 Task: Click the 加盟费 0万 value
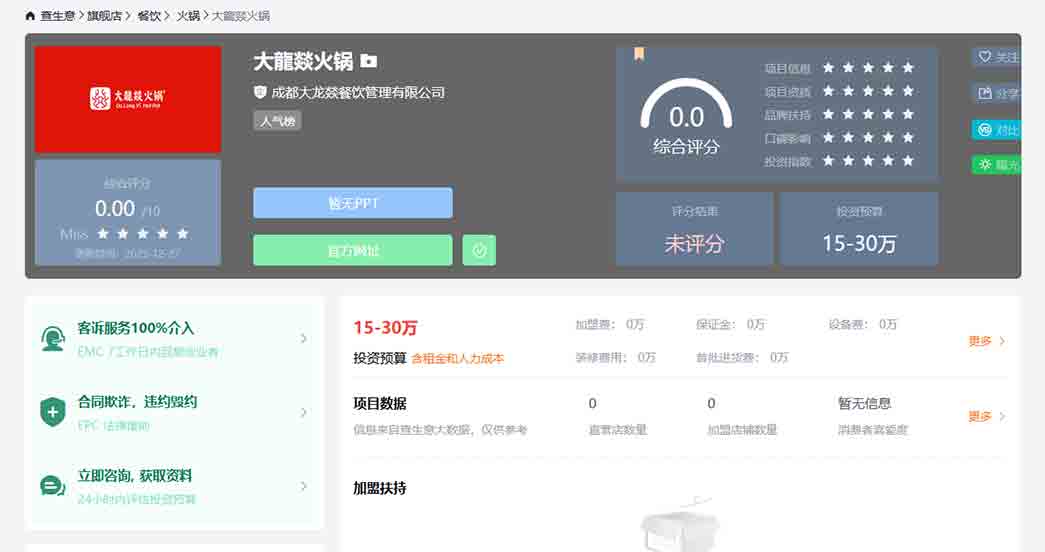pos(634,325)
